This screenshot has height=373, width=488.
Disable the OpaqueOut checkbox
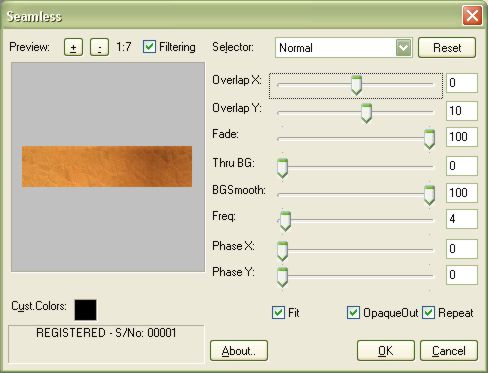click(353, 313)
